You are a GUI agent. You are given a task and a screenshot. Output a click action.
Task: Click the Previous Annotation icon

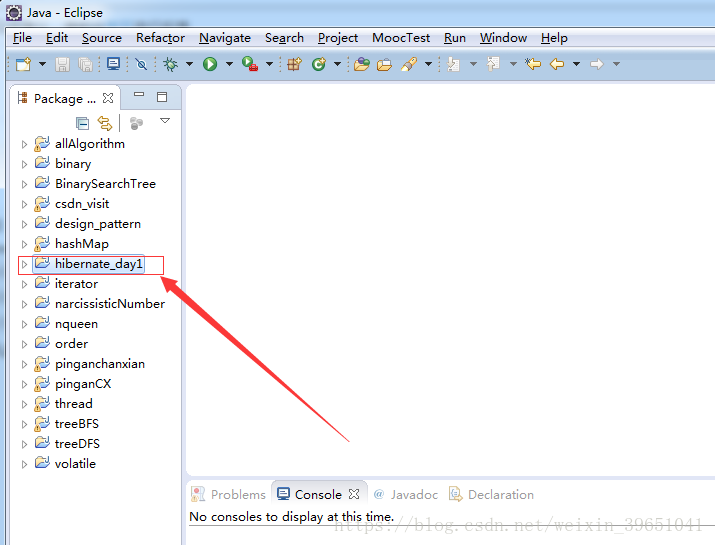[x=493, y=64]
